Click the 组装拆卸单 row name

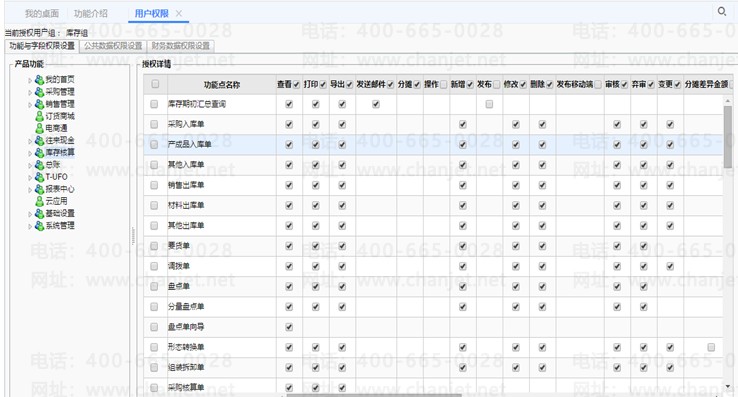[x=186, y=367]
